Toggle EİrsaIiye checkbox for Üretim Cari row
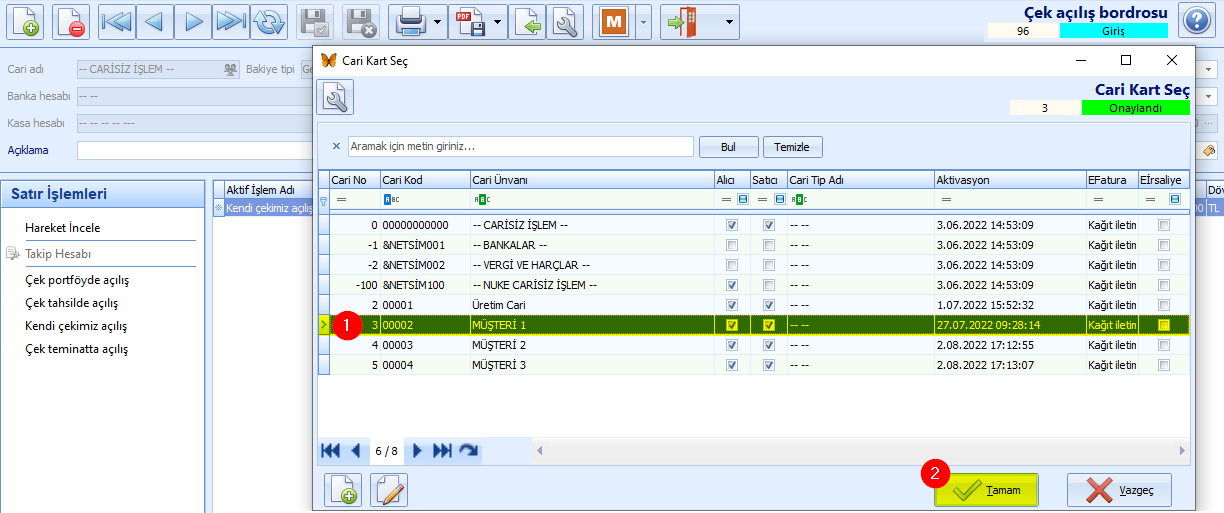The height and width of the screenshot is (513, 1224). [1163, 305]
